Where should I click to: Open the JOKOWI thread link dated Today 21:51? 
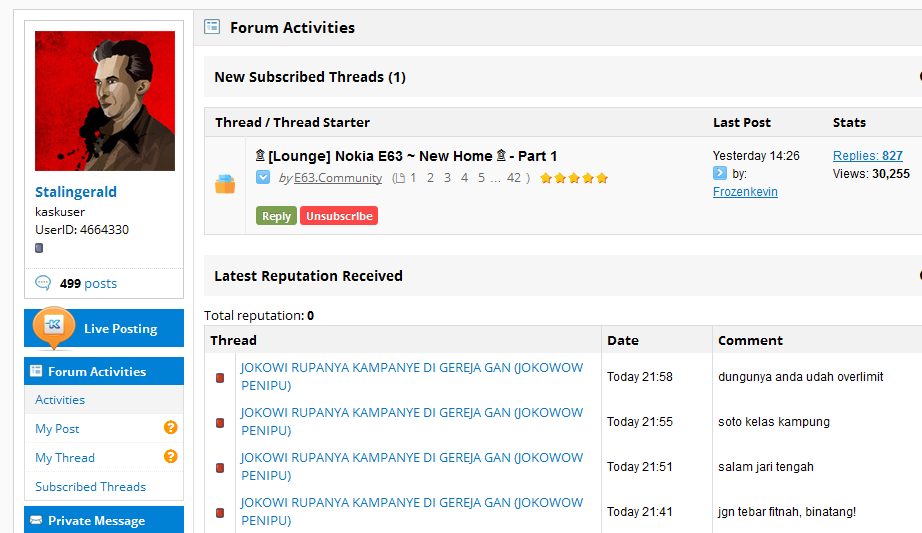pyautogui.click(x=412, y=467)
